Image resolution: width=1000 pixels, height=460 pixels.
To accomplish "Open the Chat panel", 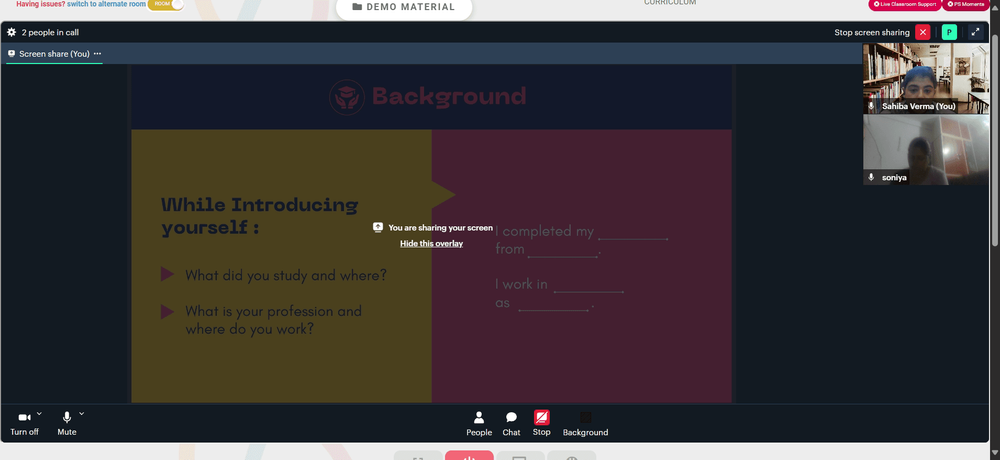I will [x=511, y=424].
